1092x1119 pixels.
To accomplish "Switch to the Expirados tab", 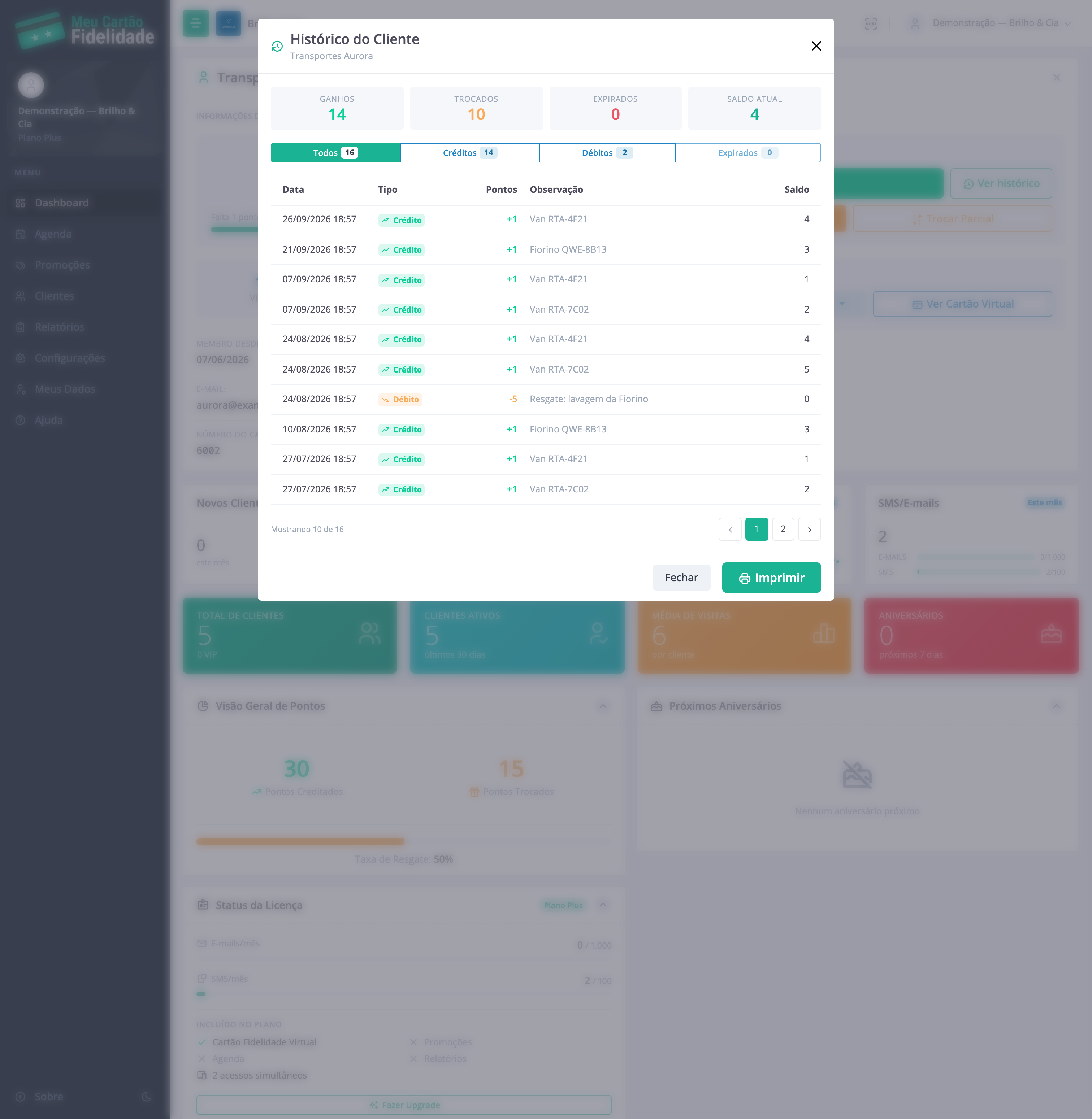I will [x=748, y=152].
